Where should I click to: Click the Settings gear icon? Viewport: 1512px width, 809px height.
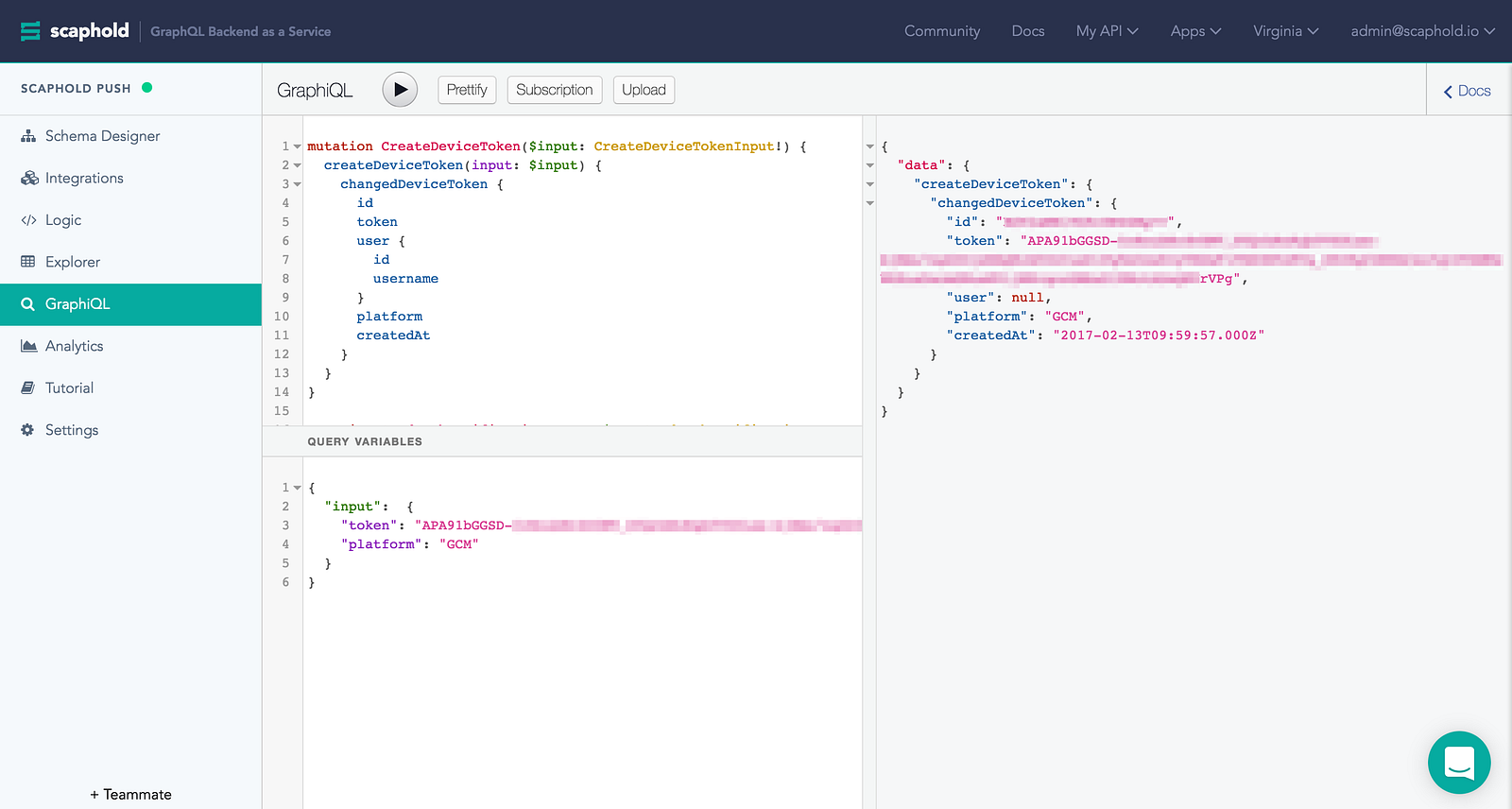27,430
